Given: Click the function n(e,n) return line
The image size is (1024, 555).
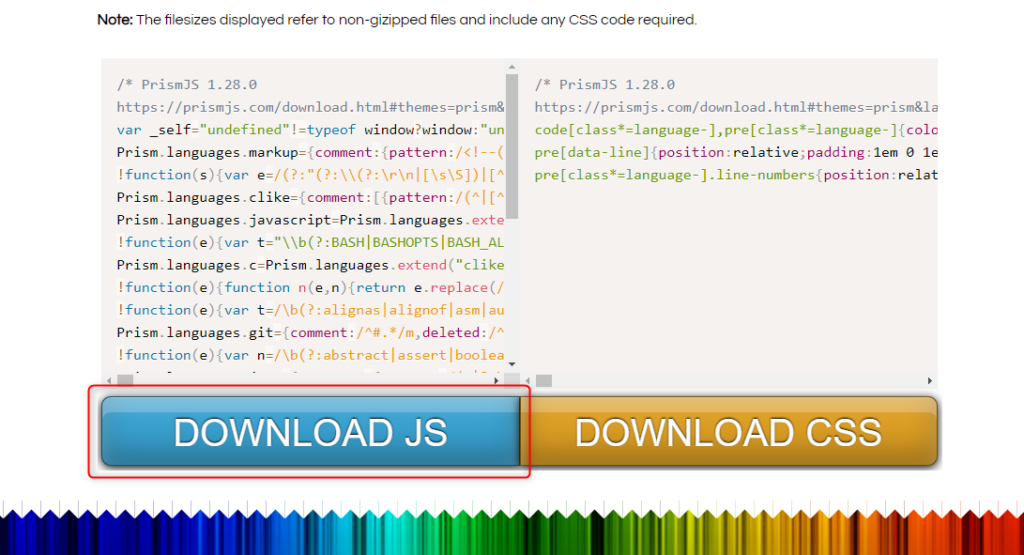Looking at the screenshot, I should click(x=311, y=287).
